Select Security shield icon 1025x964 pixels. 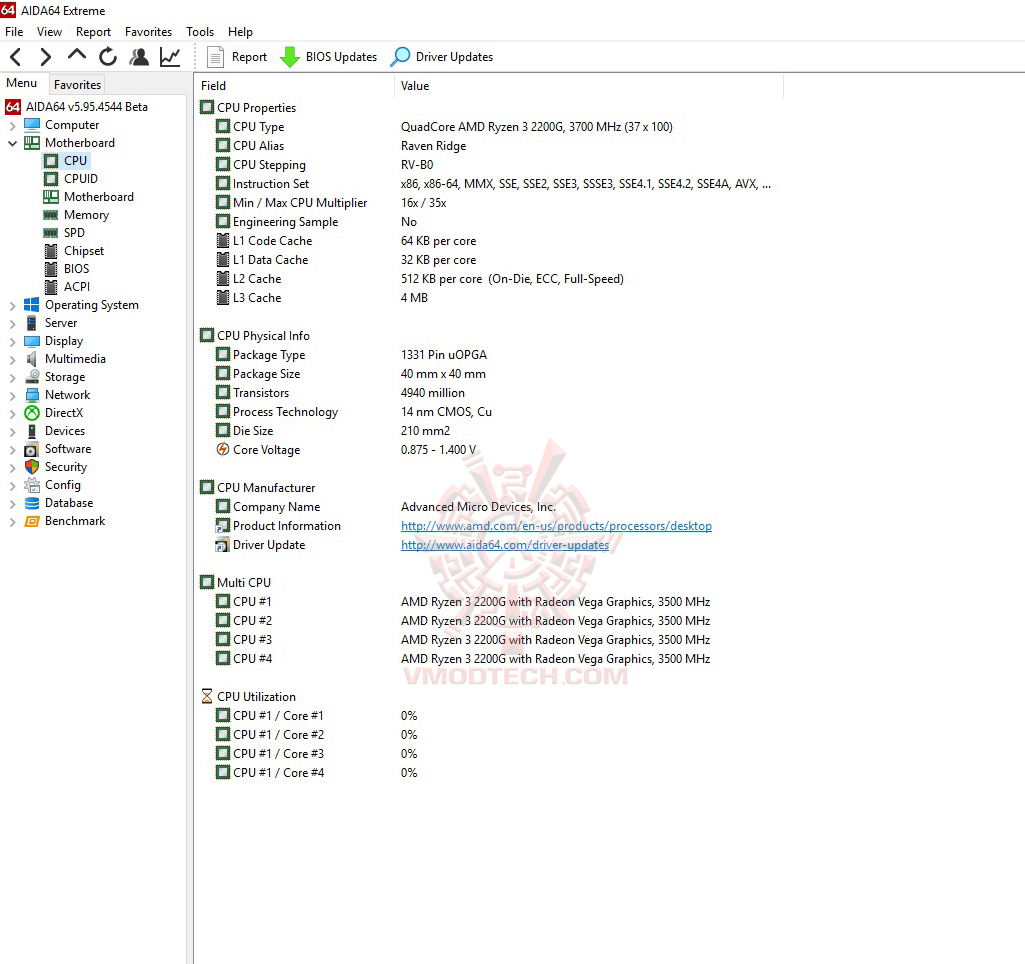pos(32,467)
